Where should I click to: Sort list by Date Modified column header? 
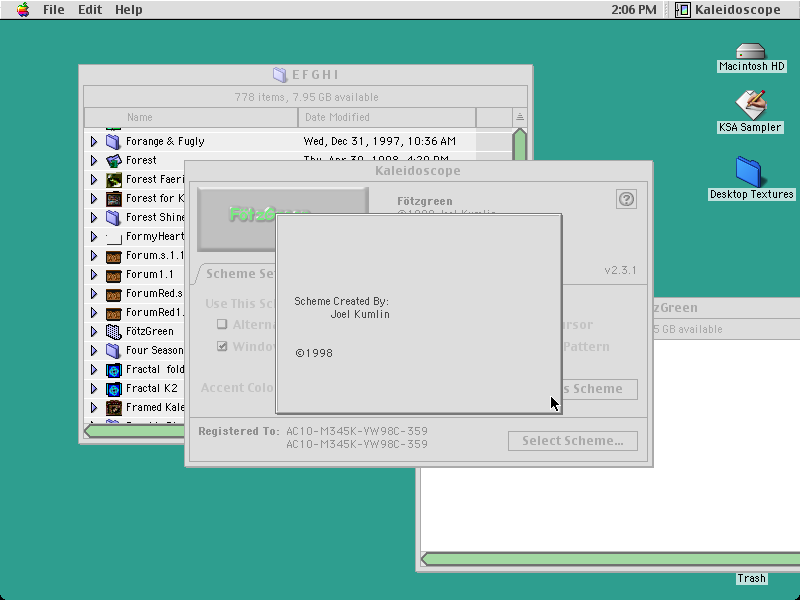click(387, 117)
